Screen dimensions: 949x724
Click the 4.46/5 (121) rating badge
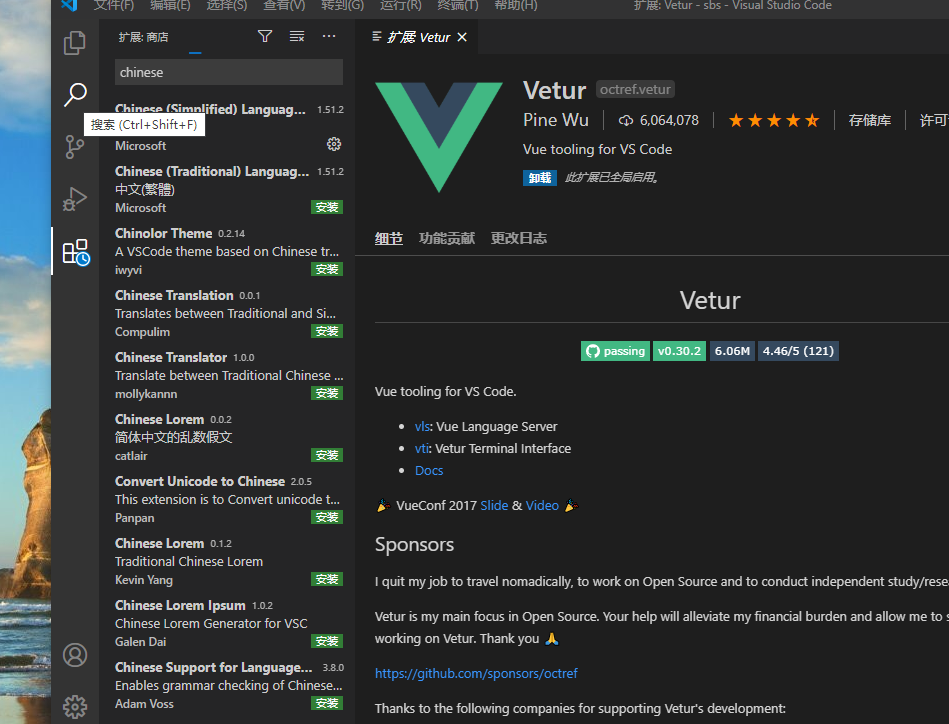(798, 351)
